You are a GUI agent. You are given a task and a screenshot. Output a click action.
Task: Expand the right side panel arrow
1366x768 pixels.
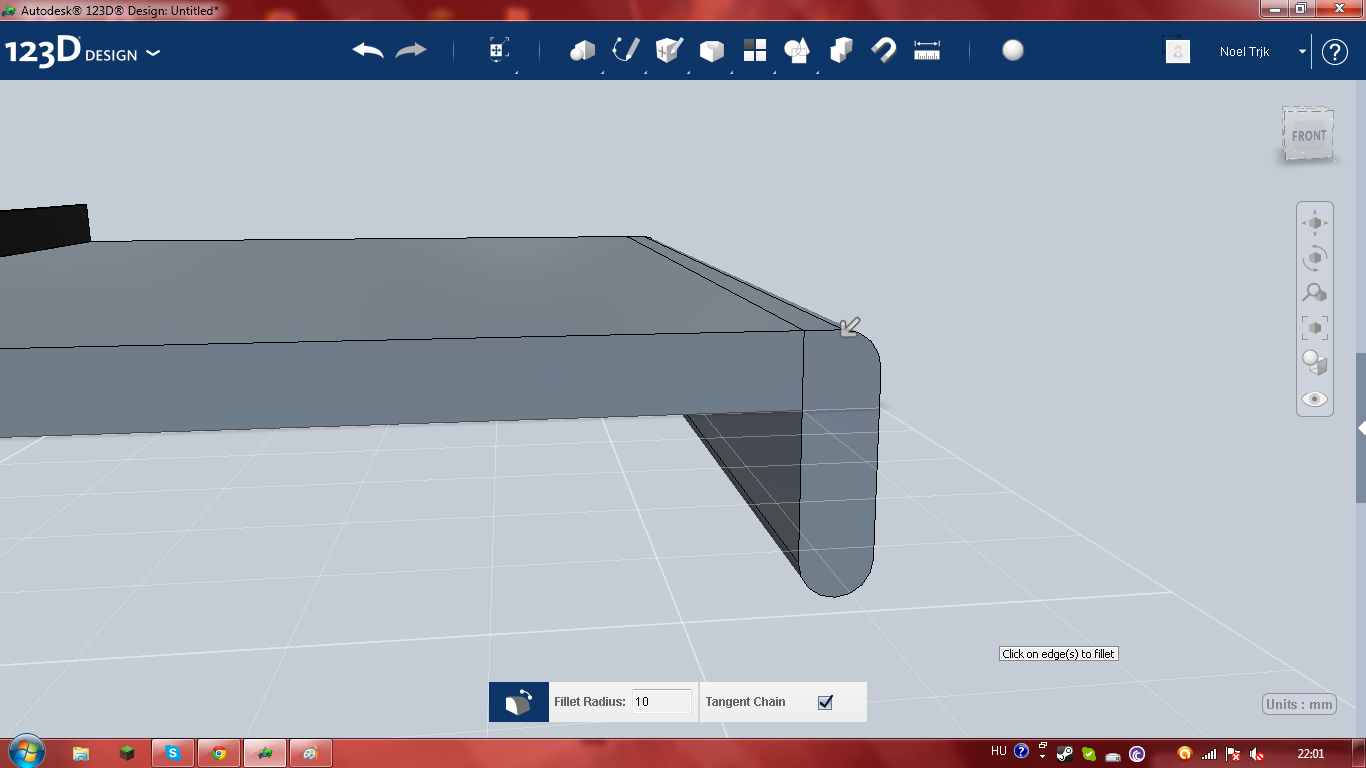point(1361,428)
